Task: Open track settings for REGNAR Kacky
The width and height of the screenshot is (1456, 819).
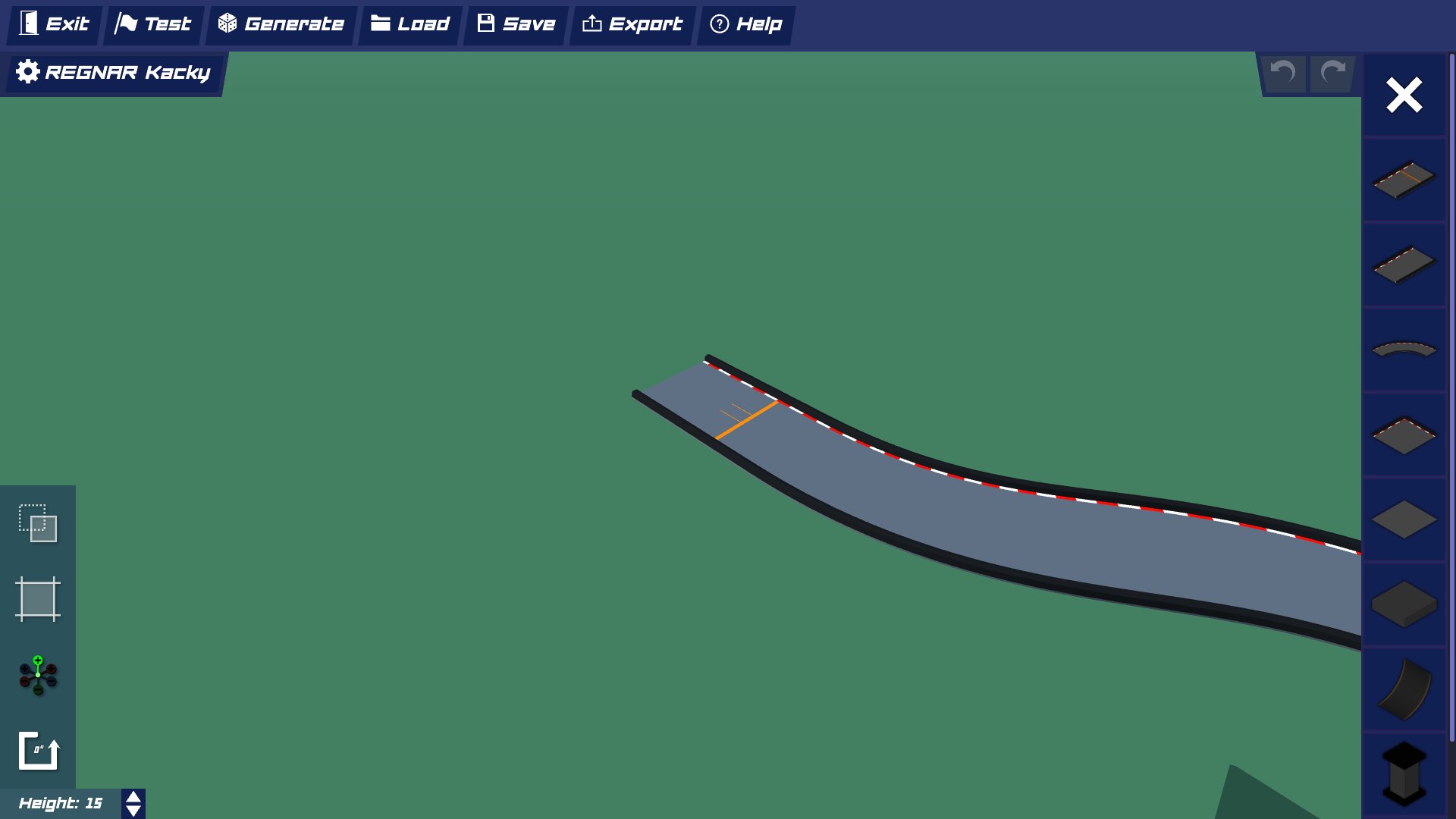Action: pyautogui.click(x=114, y=73)
